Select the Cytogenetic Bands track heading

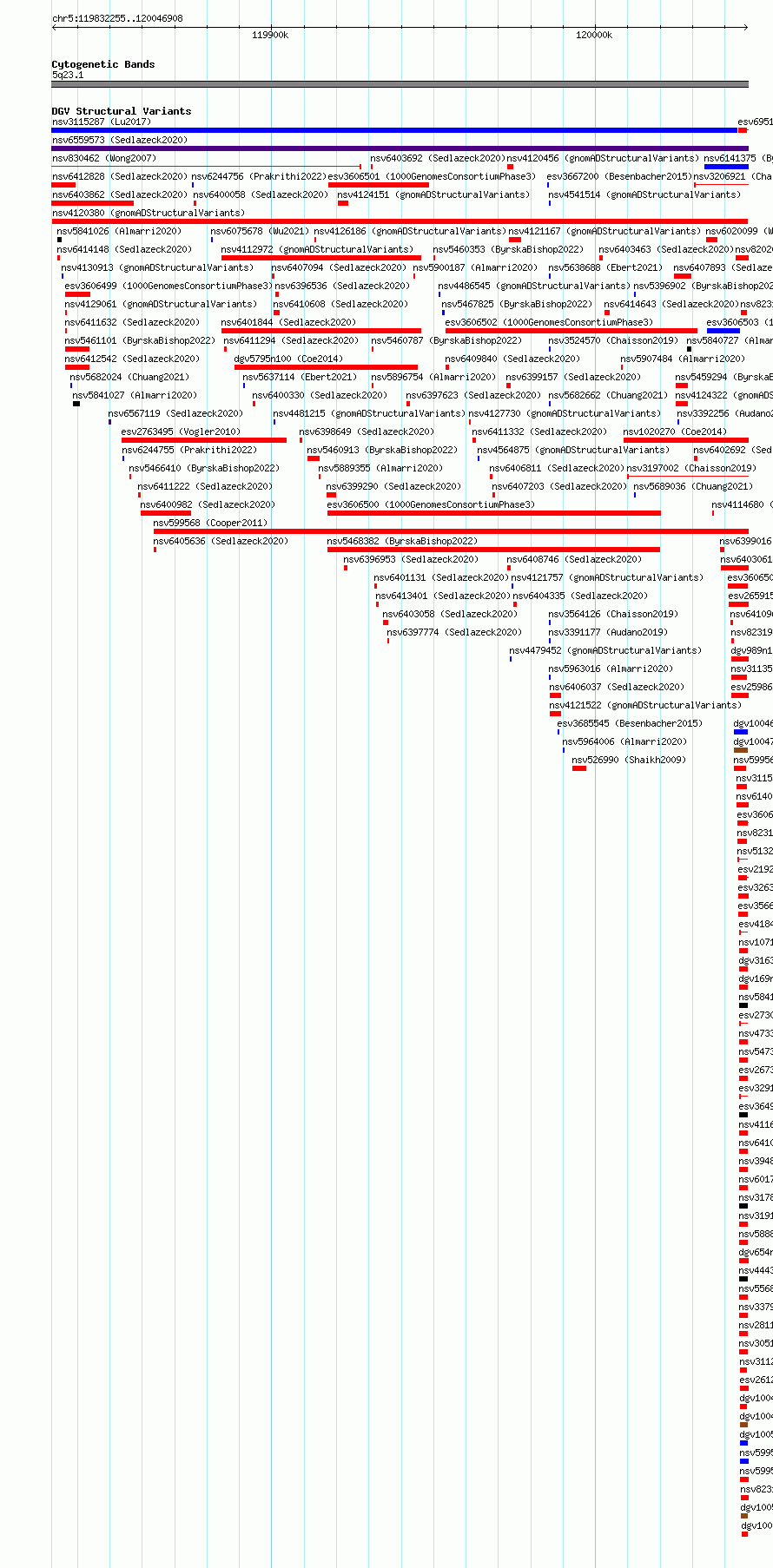(103, 64)
